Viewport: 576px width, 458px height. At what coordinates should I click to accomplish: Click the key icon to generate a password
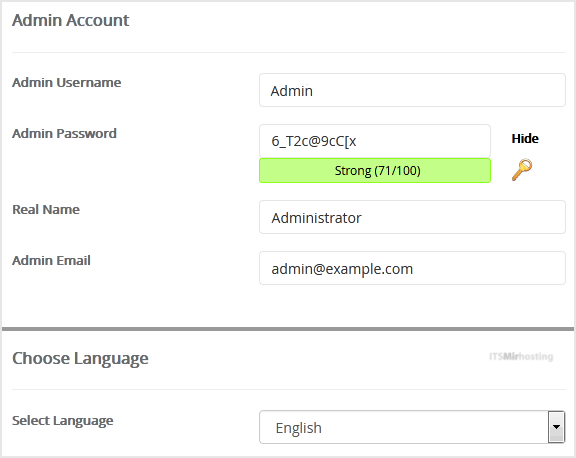[522, 170]
